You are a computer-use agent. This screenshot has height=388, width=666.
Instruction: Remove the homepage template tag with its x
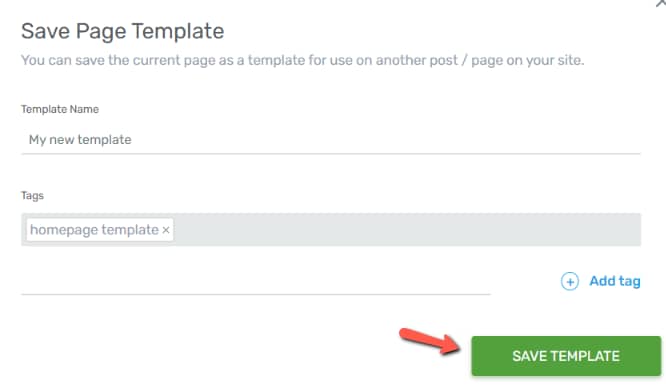pyautogui.click(x=166, y=230)
